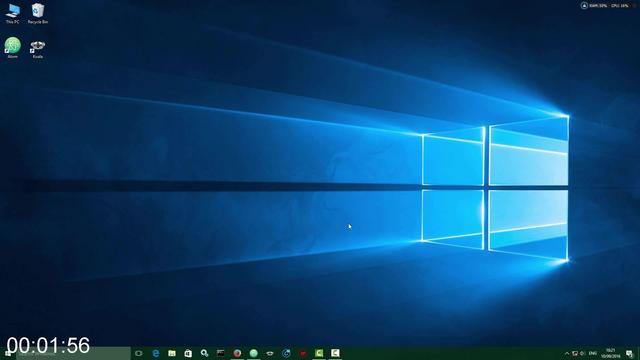Open the Koala app on the taskbar

[270, 353]
